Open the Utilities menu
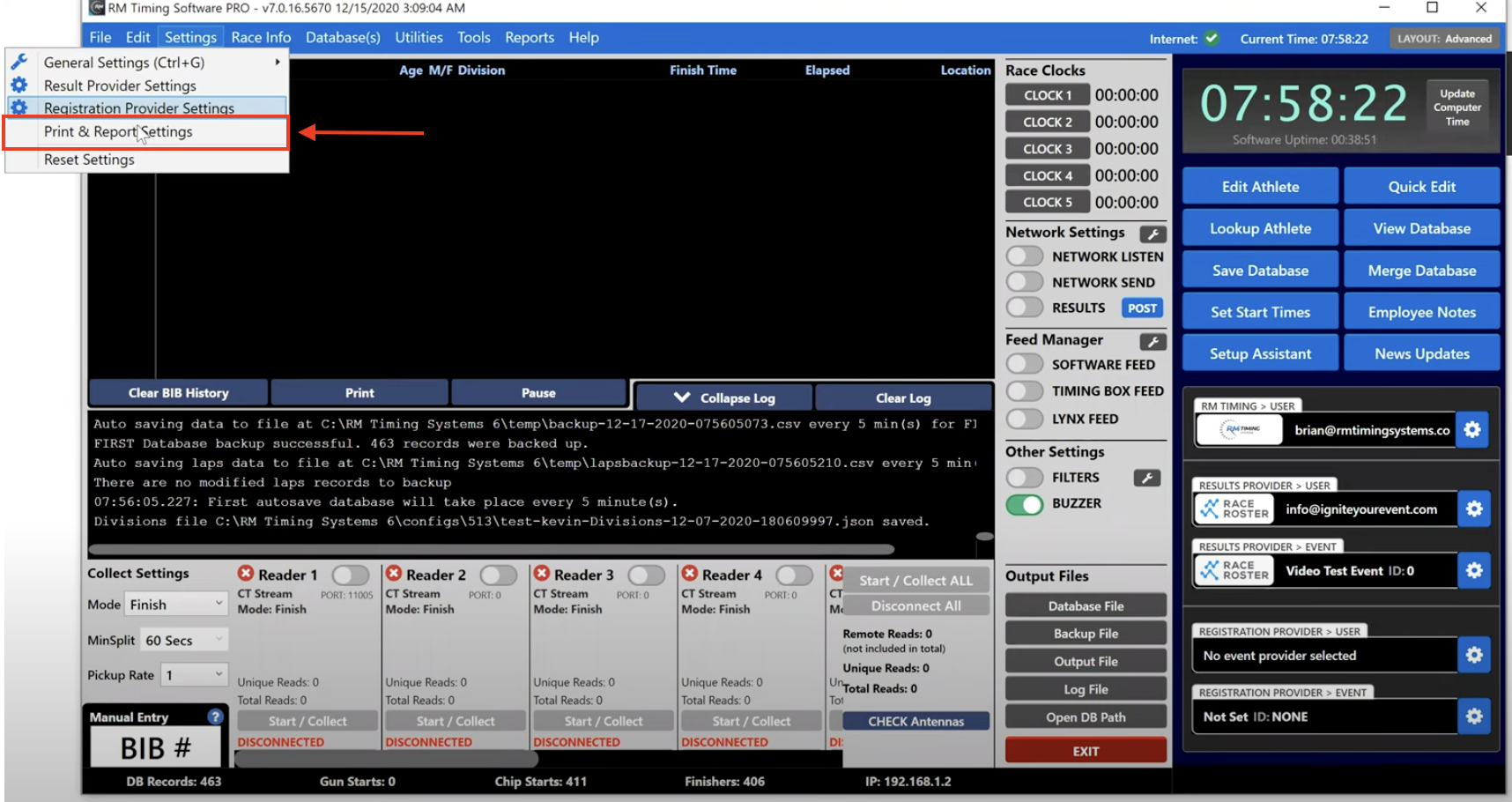Image resolution: width=1512 pixels, height=802 pixels. 419,37
